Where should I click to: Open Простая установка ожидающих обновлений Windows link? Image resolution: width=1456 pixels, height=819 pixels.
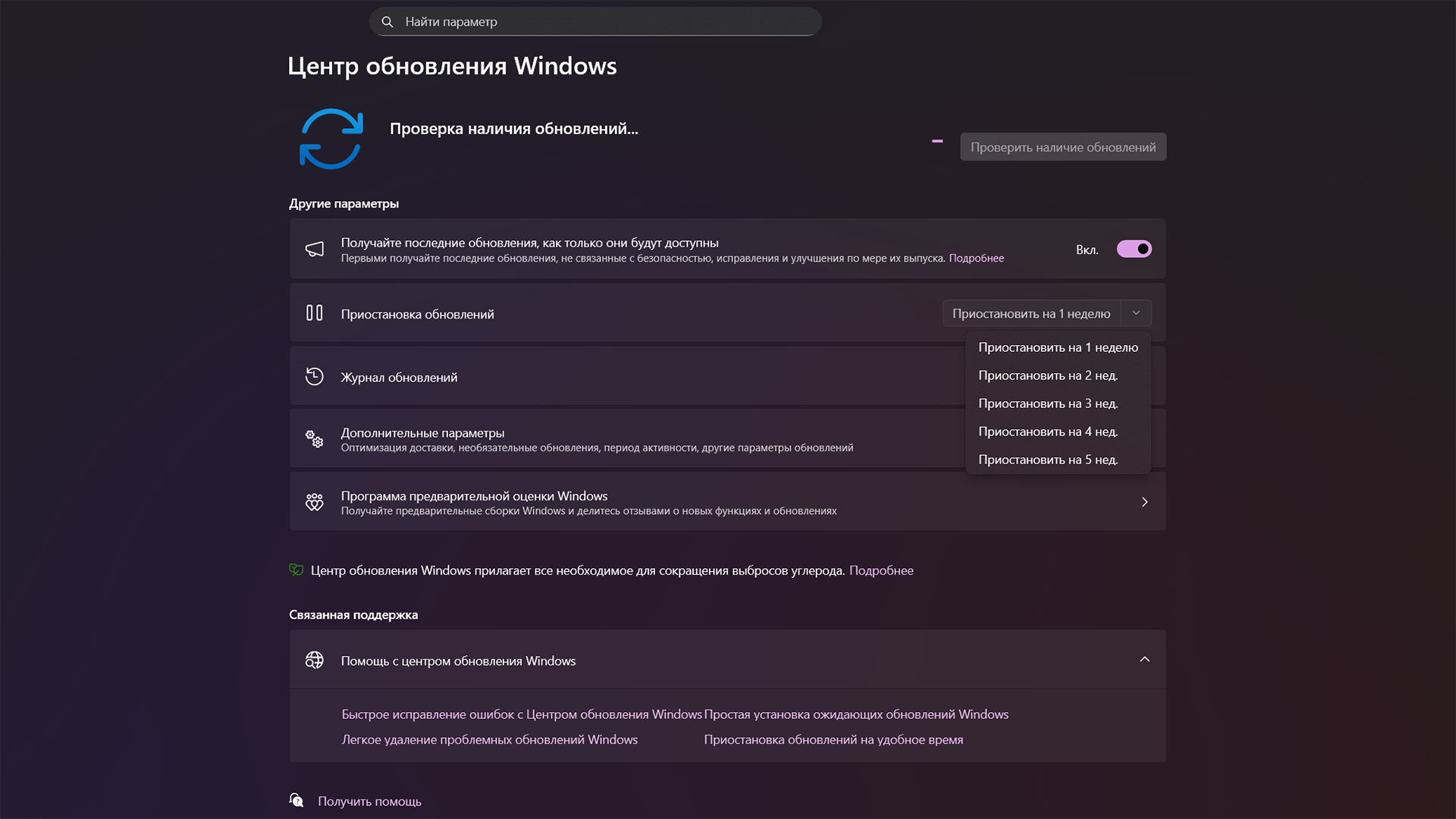856,714
